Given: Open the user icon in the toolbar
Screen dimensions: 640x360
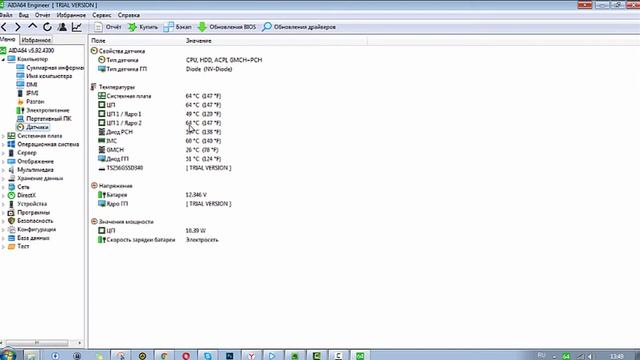Looking at the screenshot, I should 62,27.
